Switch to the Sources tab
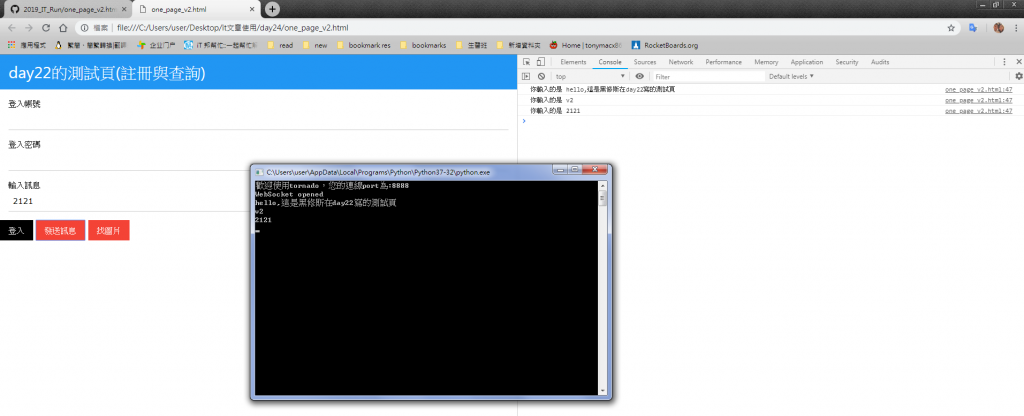Screen dimensions: 1024x416 click(x=645, y=62)
